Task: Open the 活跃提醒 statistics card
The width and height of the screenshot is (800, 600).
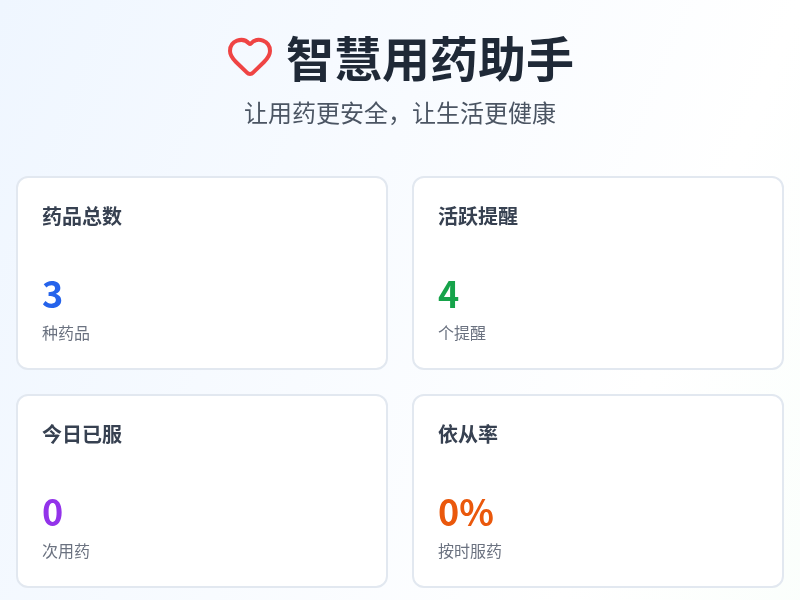Action: click(597, 272)
